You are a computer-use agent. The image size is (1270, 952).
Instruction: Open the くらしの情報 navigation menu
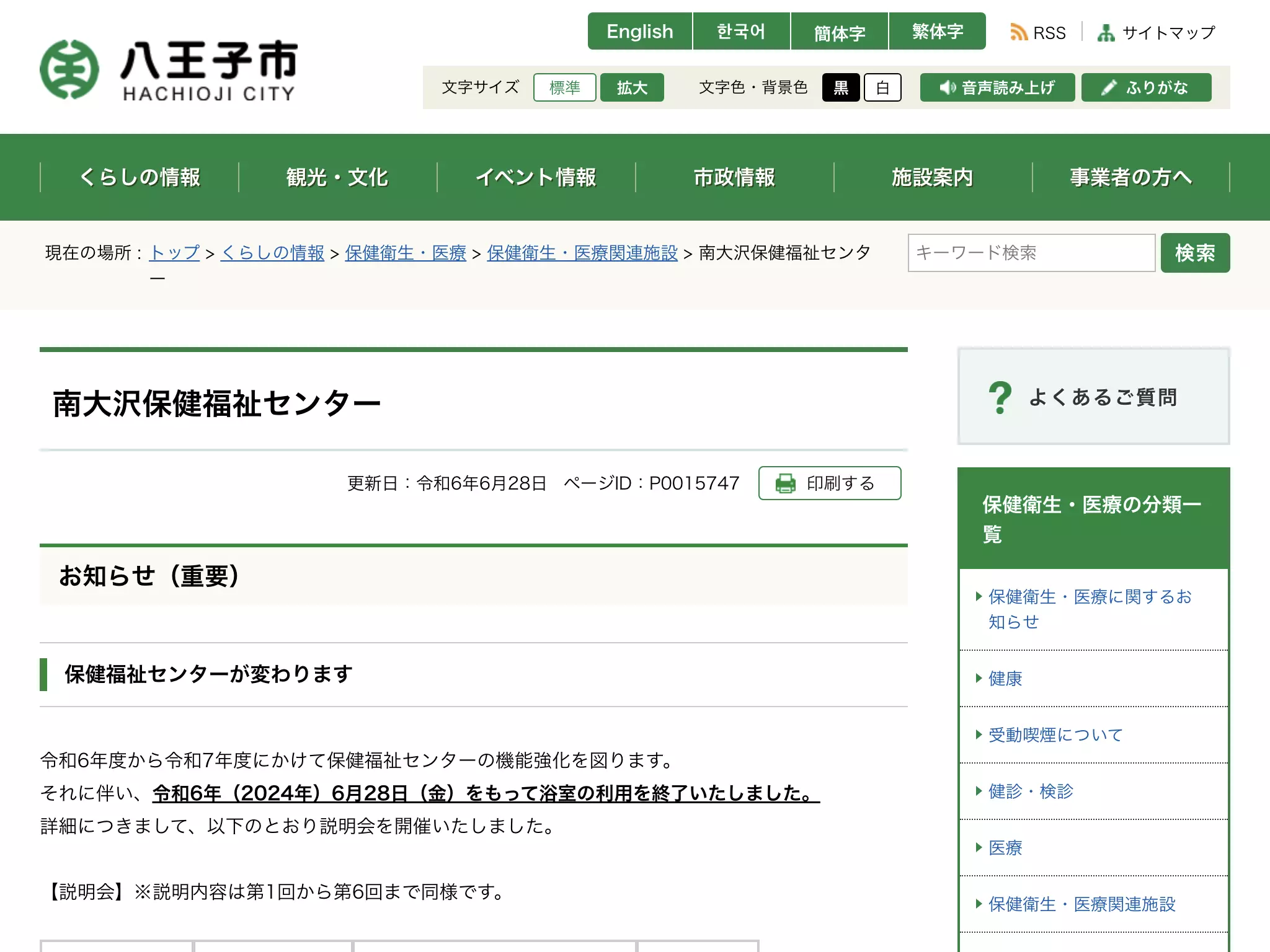140,177
